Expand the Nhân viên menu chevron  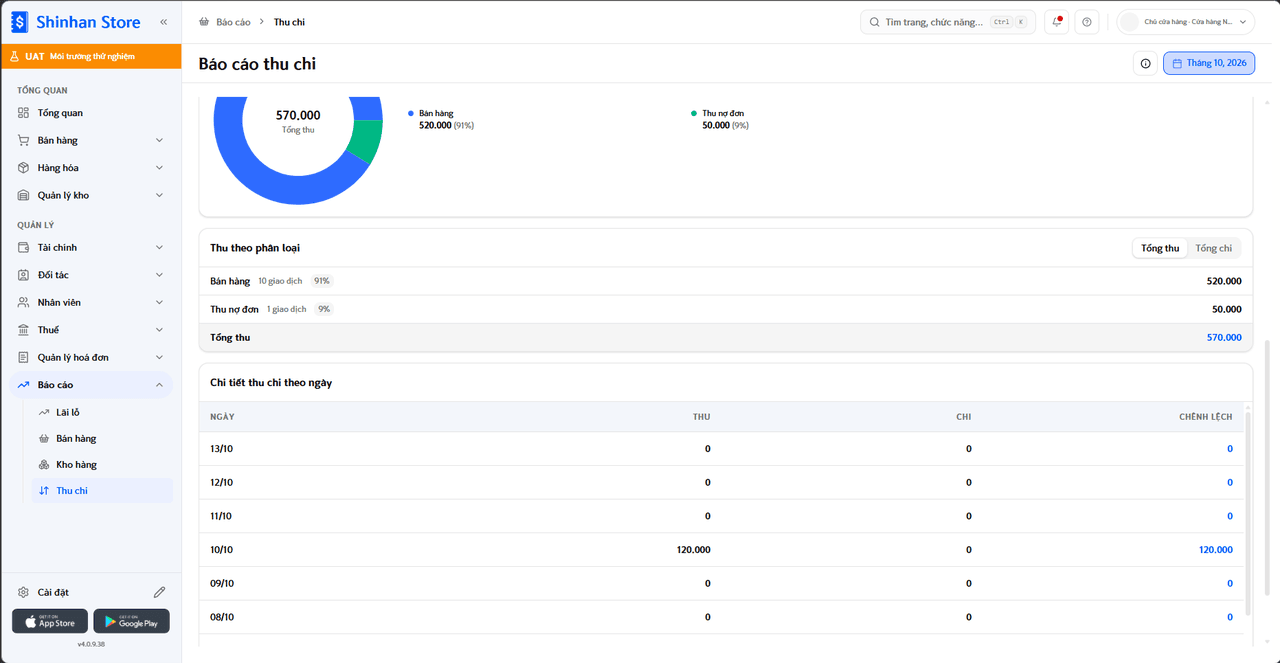pyautogui.click(x=159, y=302)
